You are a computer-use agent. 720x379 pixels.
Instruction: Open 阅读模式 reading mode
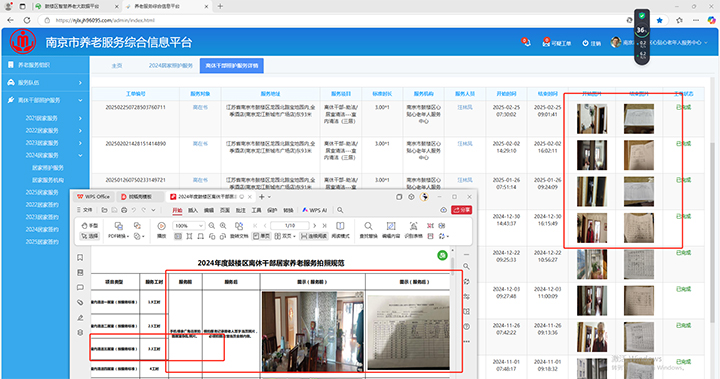340,229
